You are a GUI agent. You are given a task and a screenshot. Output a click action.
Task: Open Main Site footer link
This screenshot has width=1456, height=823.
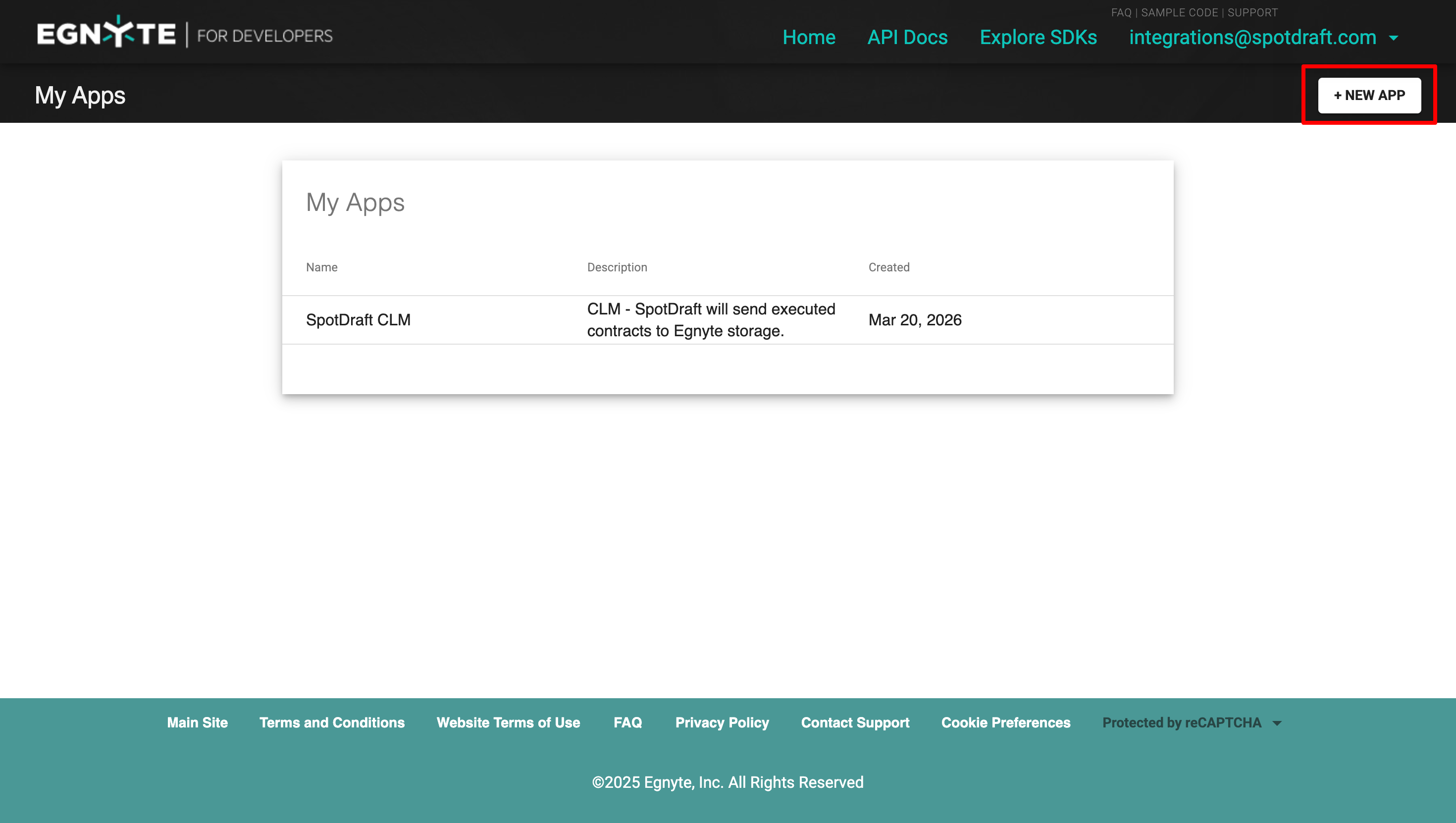point(197,722)
